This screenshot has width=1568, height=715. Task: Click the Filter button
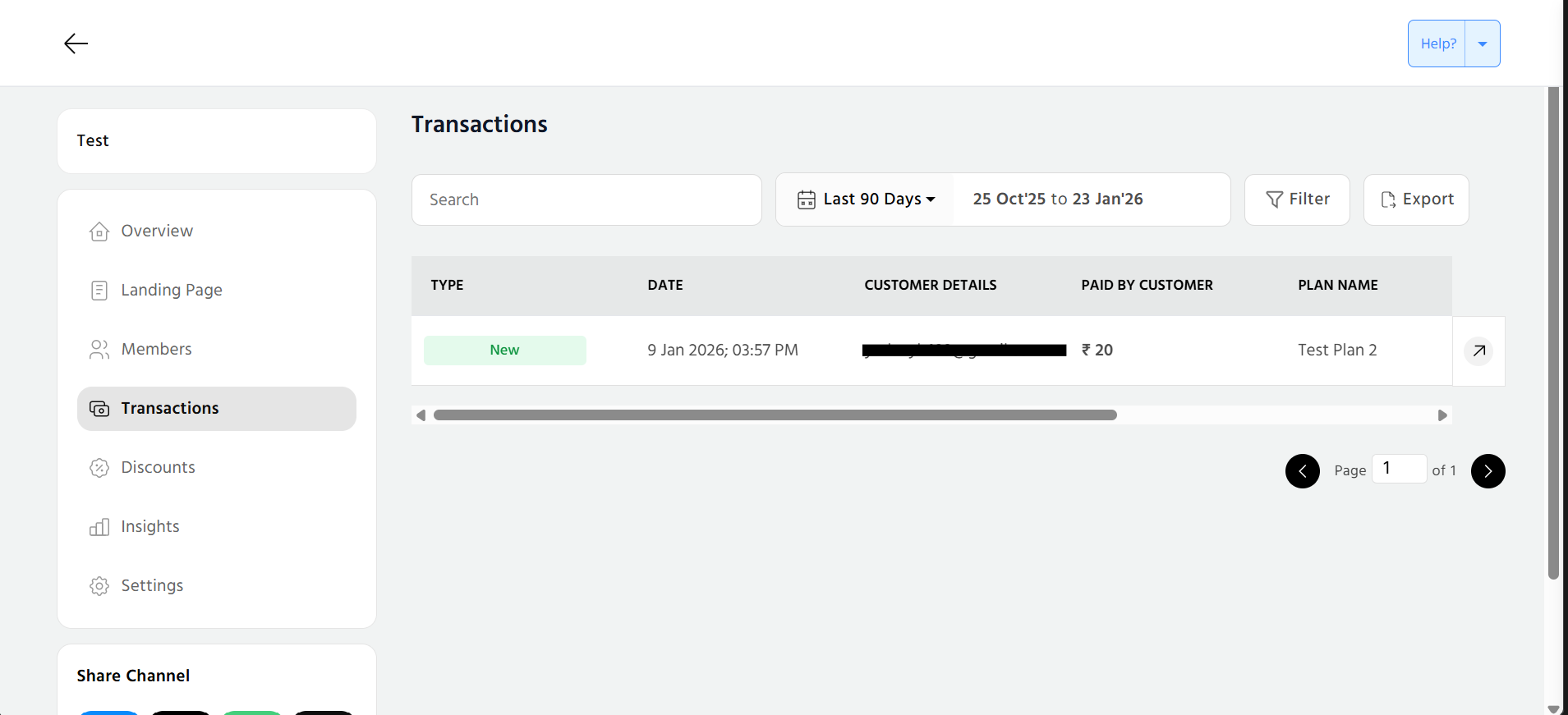tap(1297, 199)
